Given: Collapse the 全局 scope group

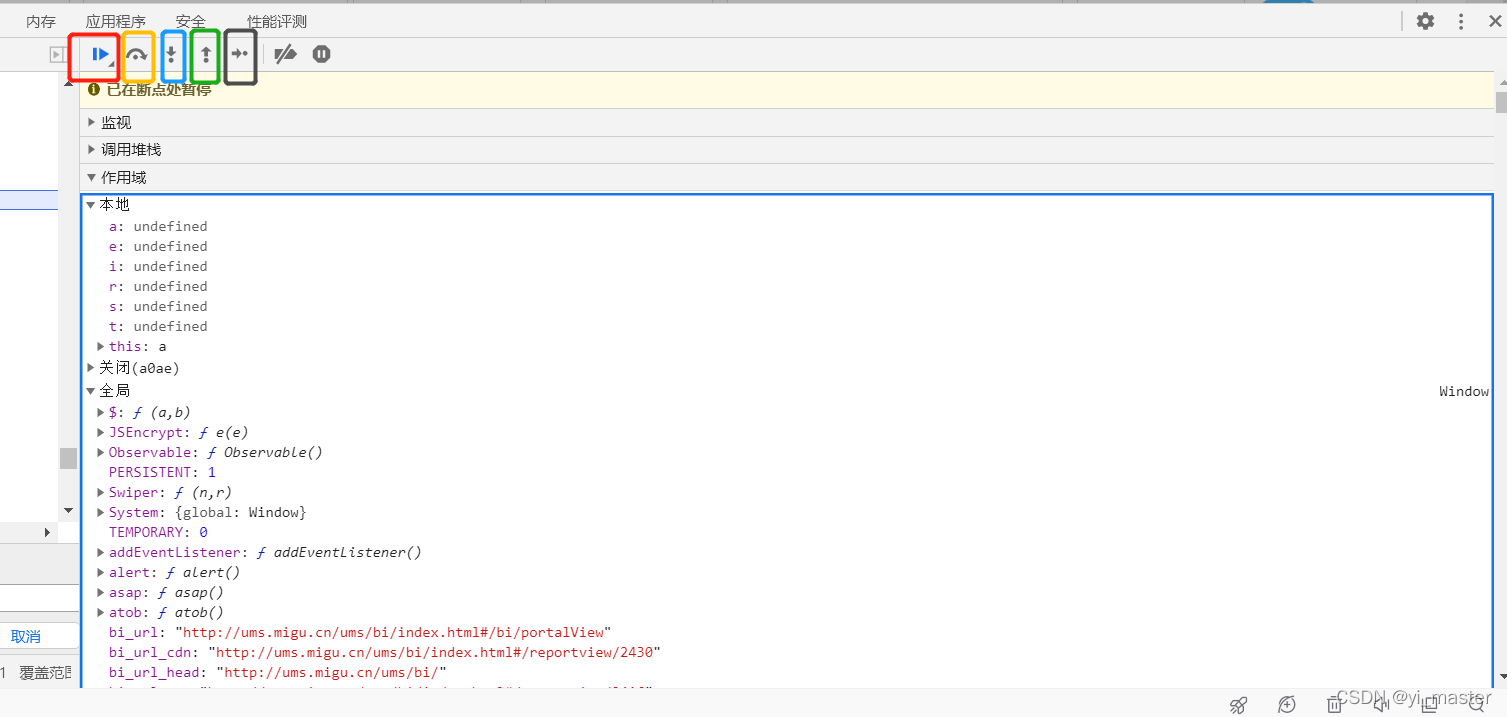Looking at the screenshot, I should coord(91,390).
